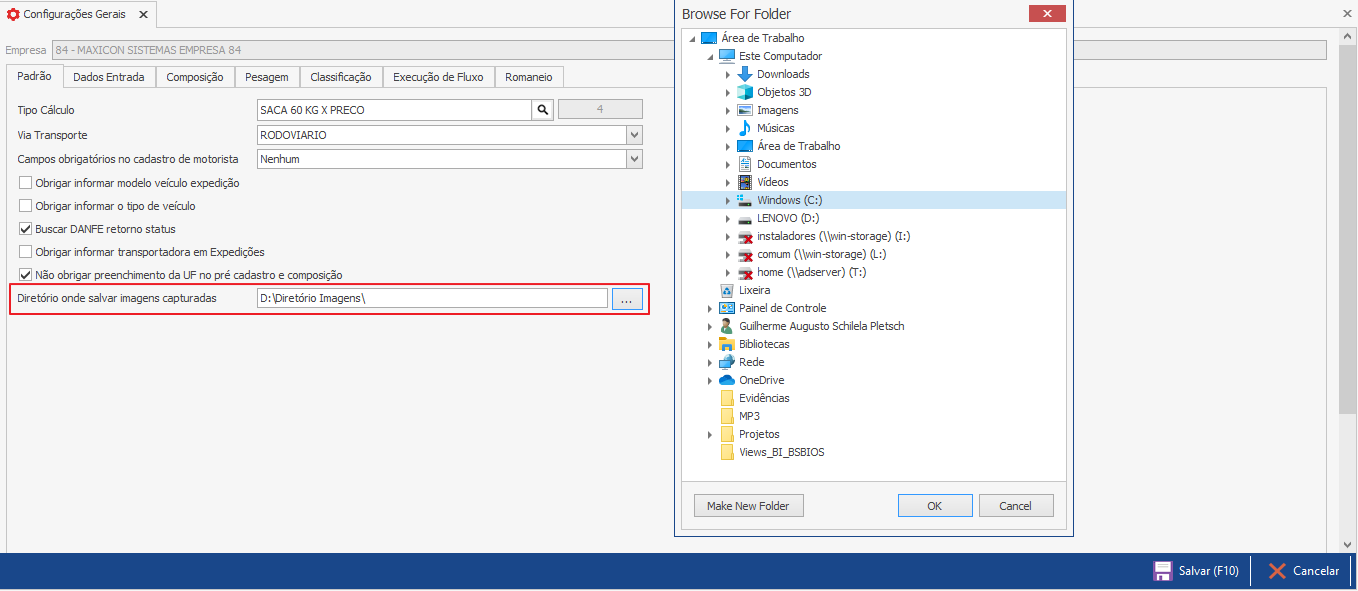Expand the LENOVO (D:) tree node
Image resolution: width=1358 pixels, height=591 pixels.
pos(727,218)
